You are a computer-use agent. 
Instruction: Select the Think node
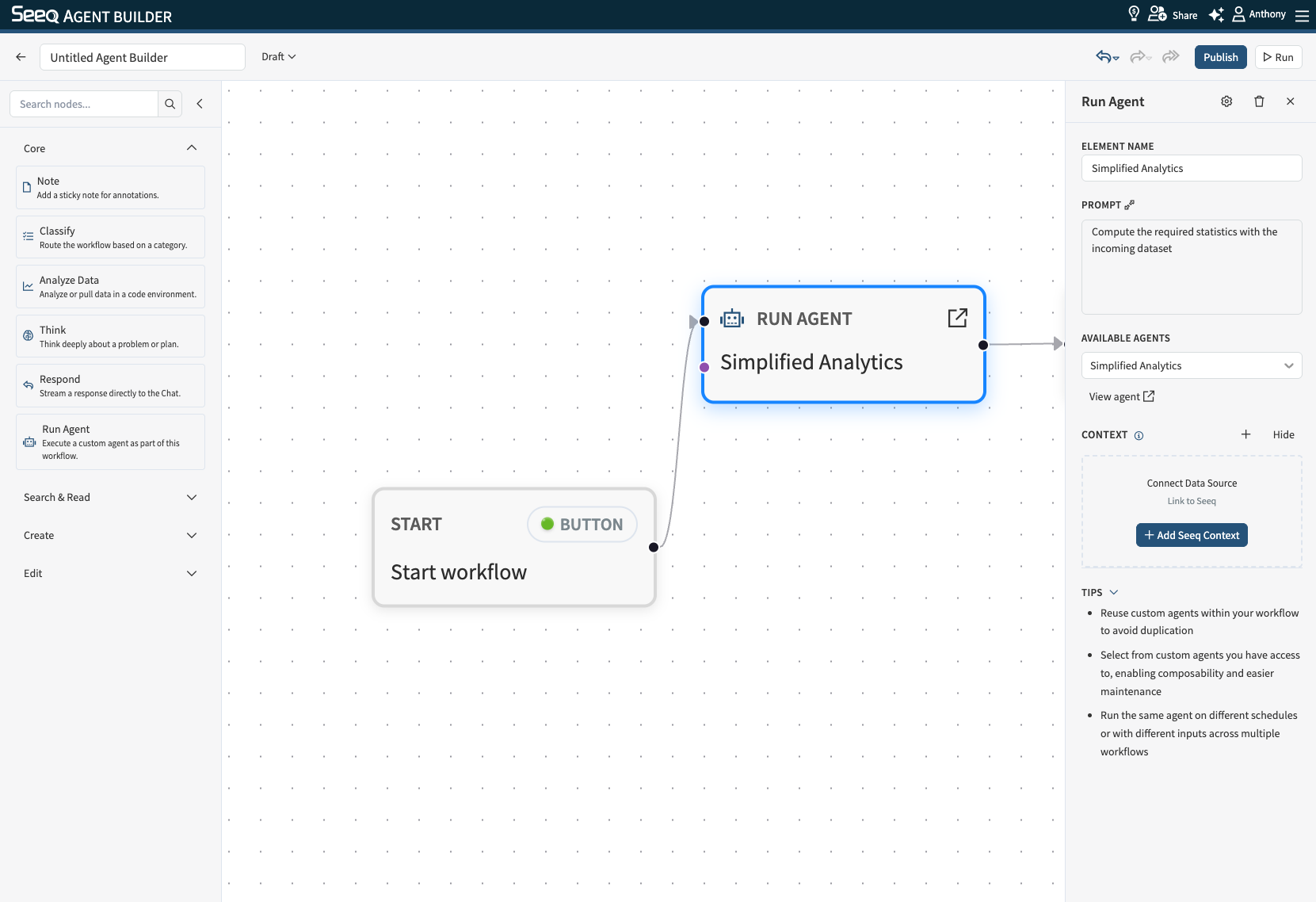(110, 336)
